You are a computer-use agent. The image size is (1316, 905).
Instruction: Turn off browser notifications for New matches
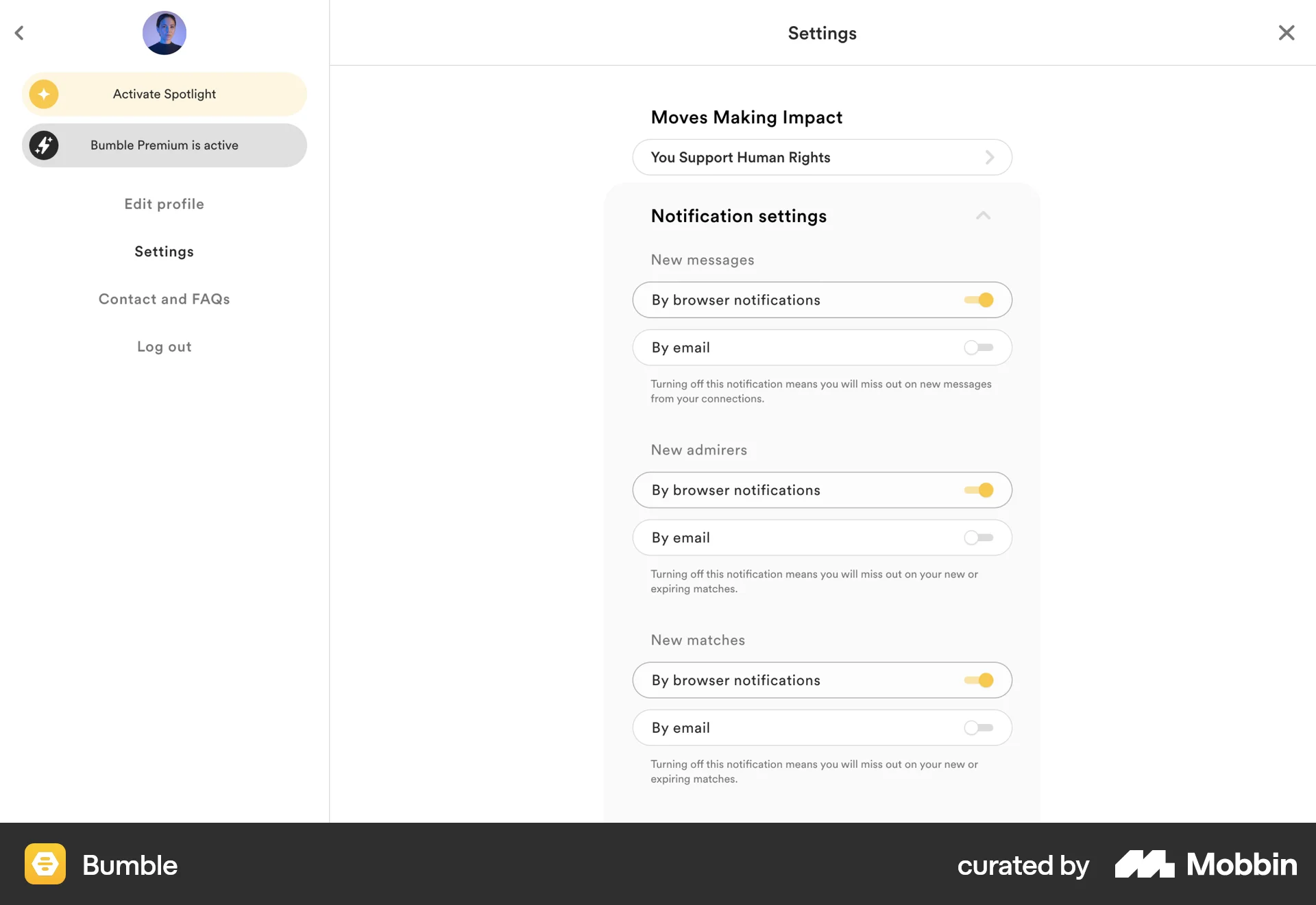pos(979,680)
